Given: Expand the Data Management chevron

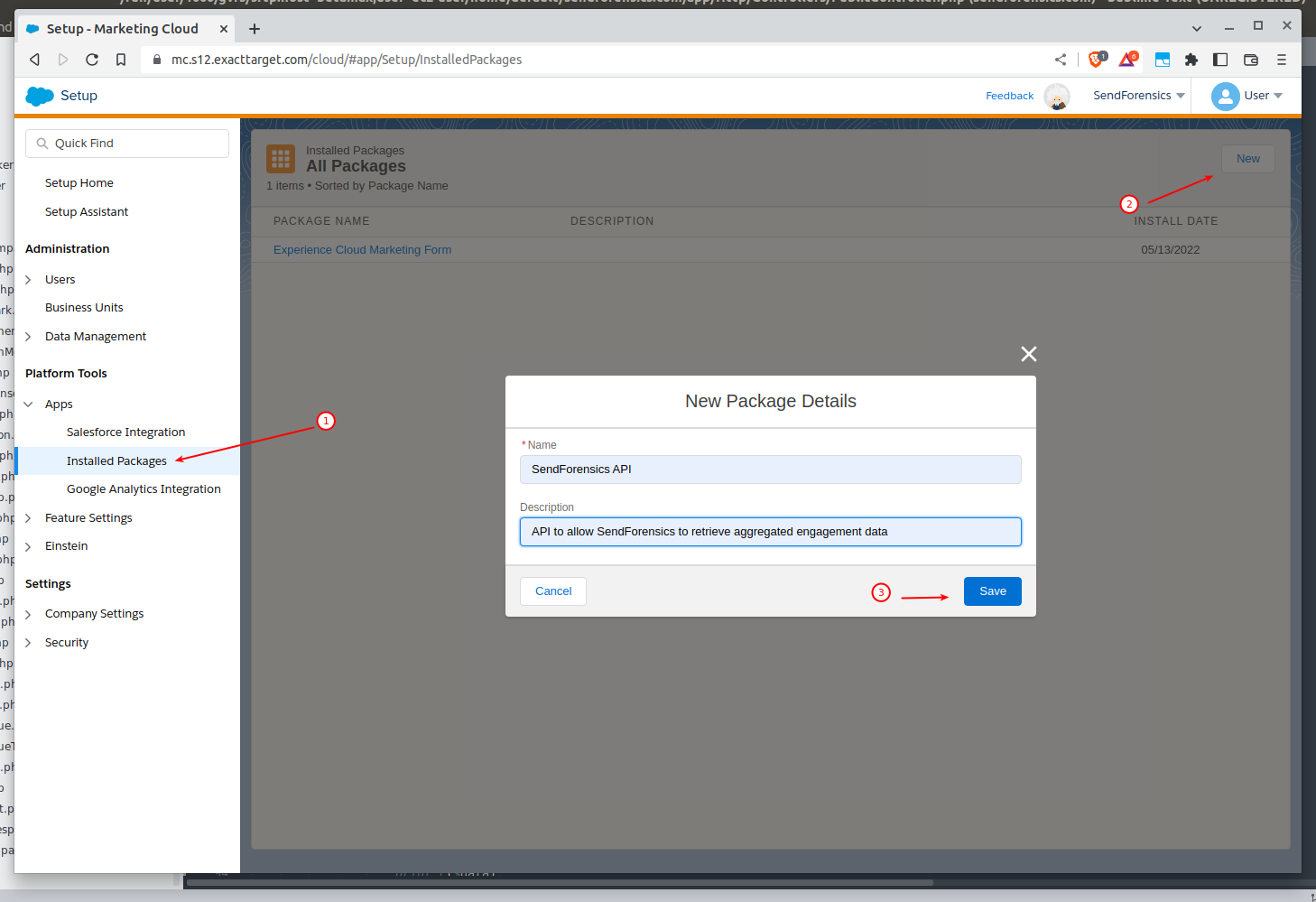Looking at the screenshot, I should [28, 337].
